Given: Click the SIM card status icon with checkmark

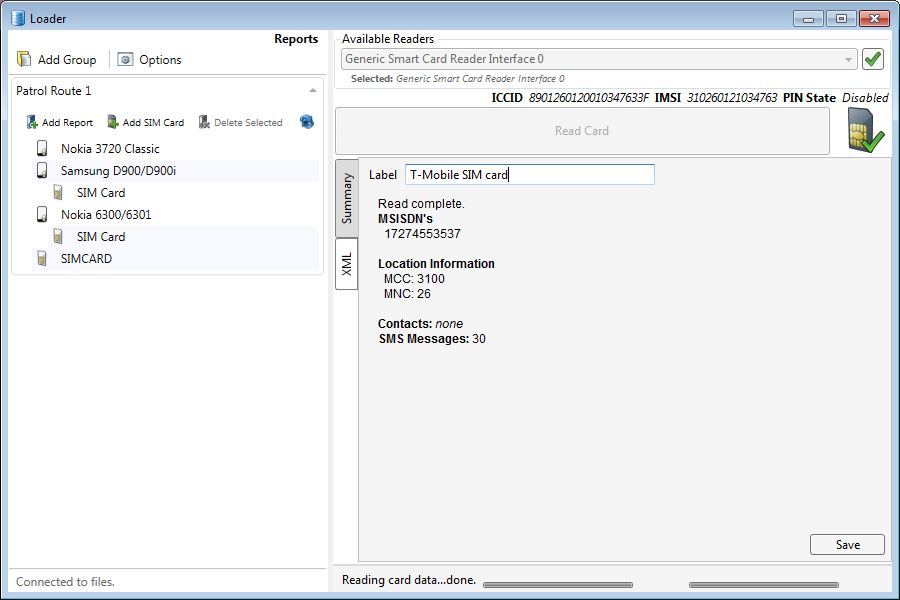Looking at the screenshot, I should (x=866, y=130).
